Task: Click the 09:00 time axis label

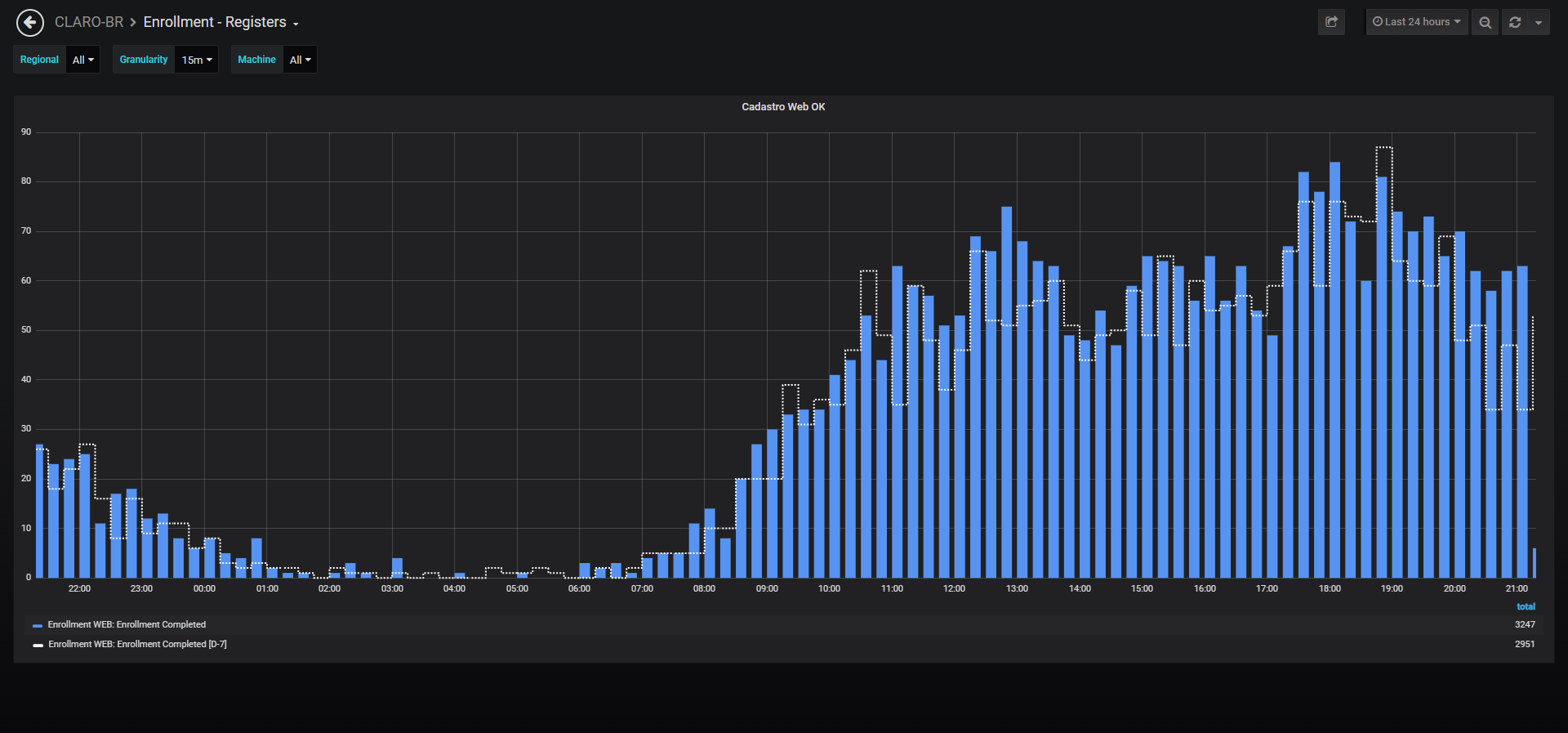Action: (x=767, y=588)
